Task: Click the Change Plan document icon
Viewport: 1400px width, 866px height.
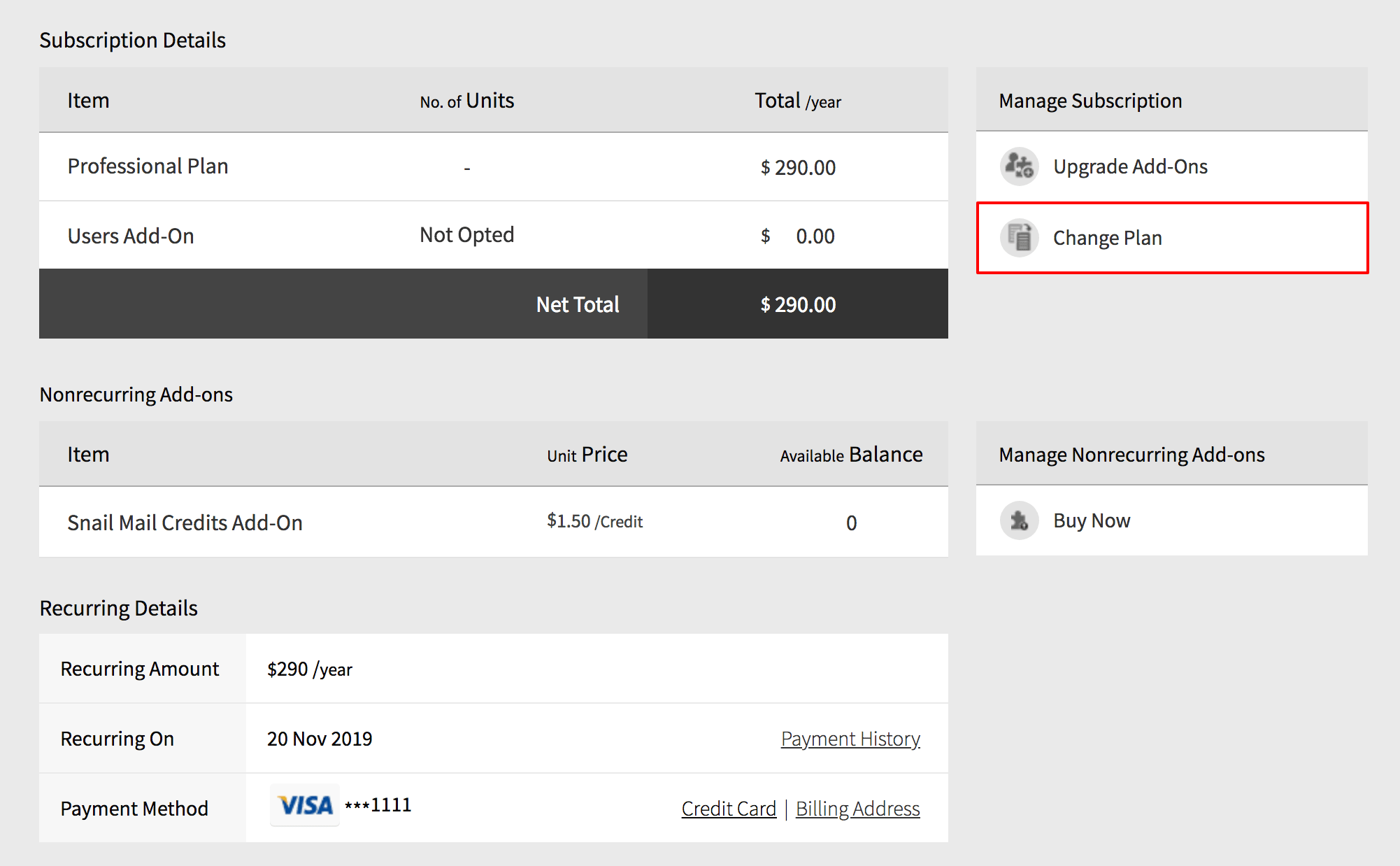Action: (1019, 238)
